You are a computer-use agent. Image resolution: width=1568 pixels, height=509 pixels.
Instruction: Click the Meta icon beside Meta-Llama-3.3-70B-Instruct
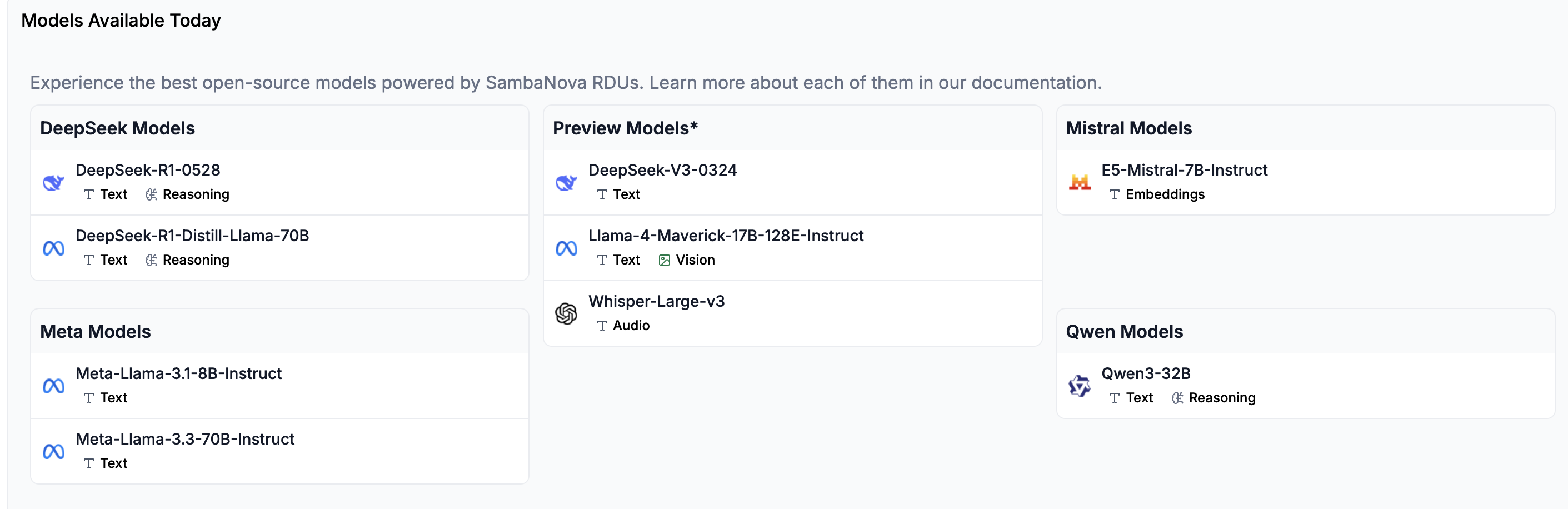point(53,451)
